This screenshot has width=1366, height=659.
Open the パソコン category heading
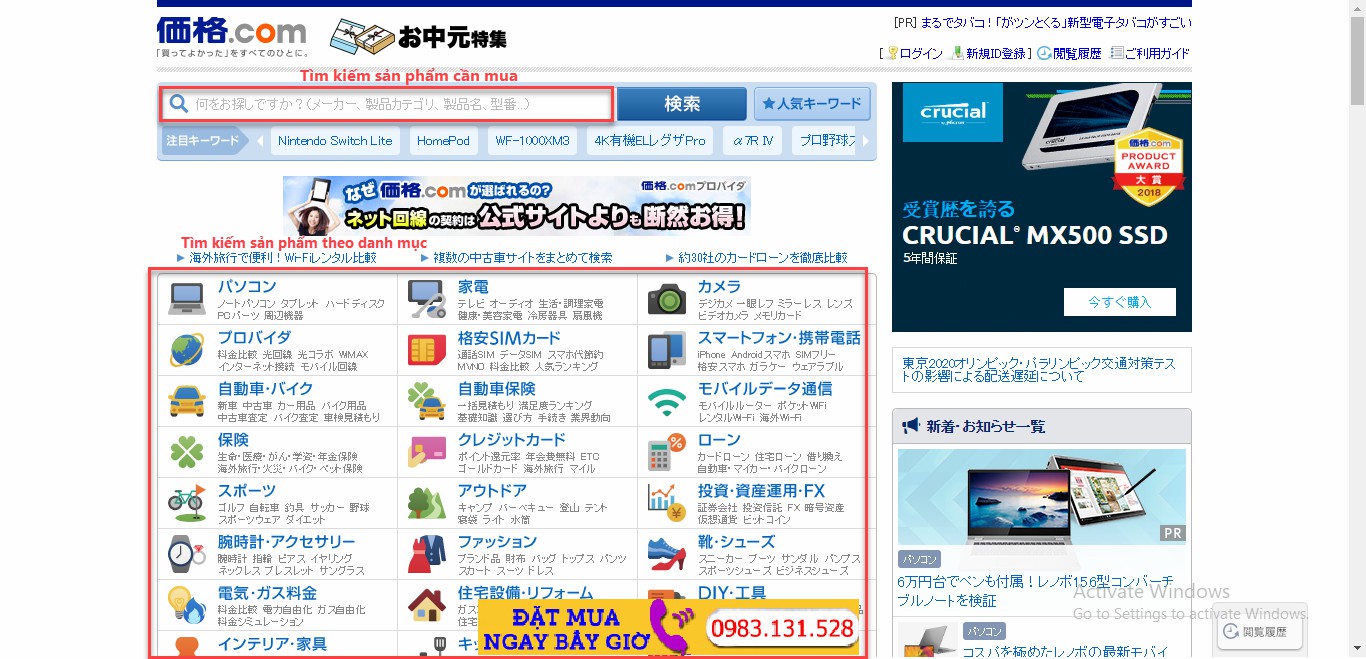tap(247, 287)
